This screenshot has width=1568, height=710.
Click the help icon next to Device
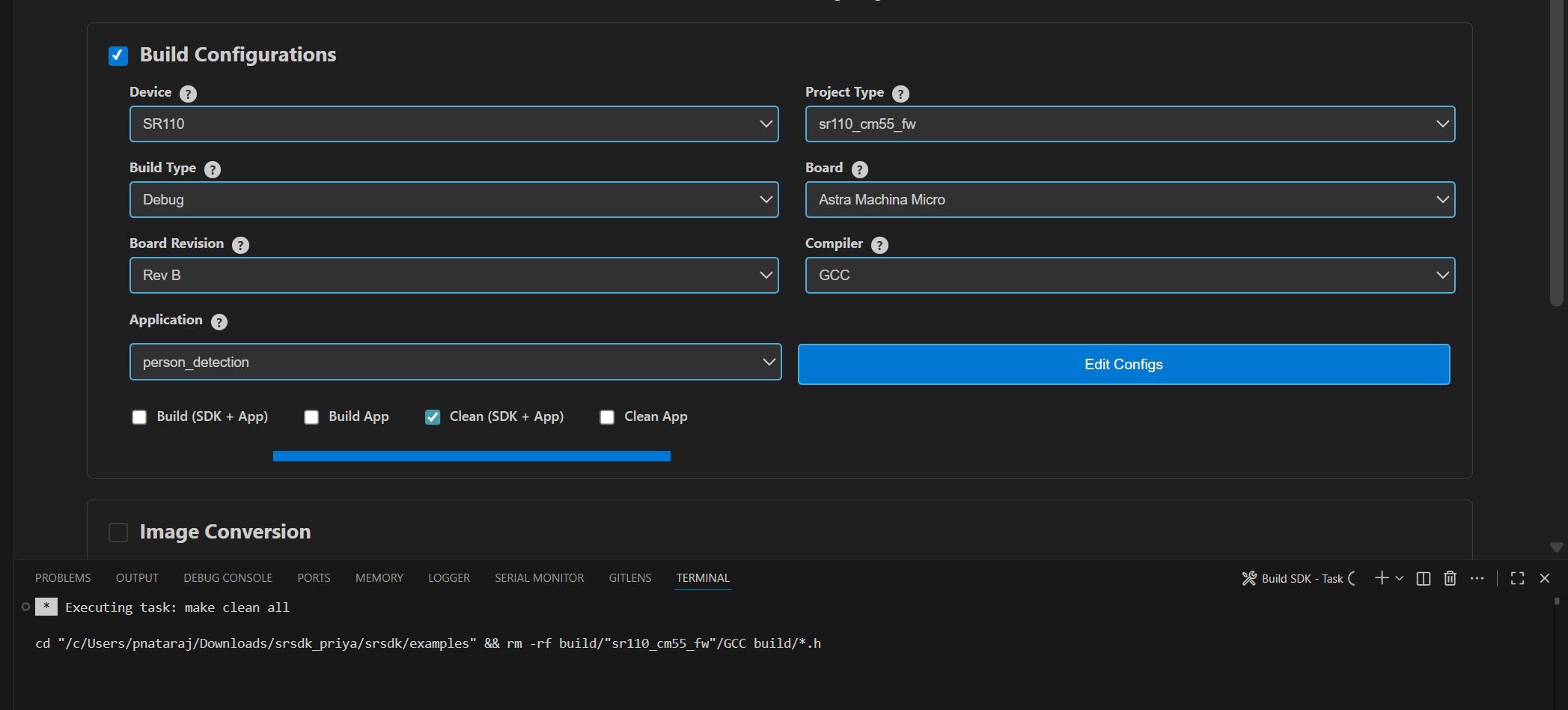pos(189,94)
